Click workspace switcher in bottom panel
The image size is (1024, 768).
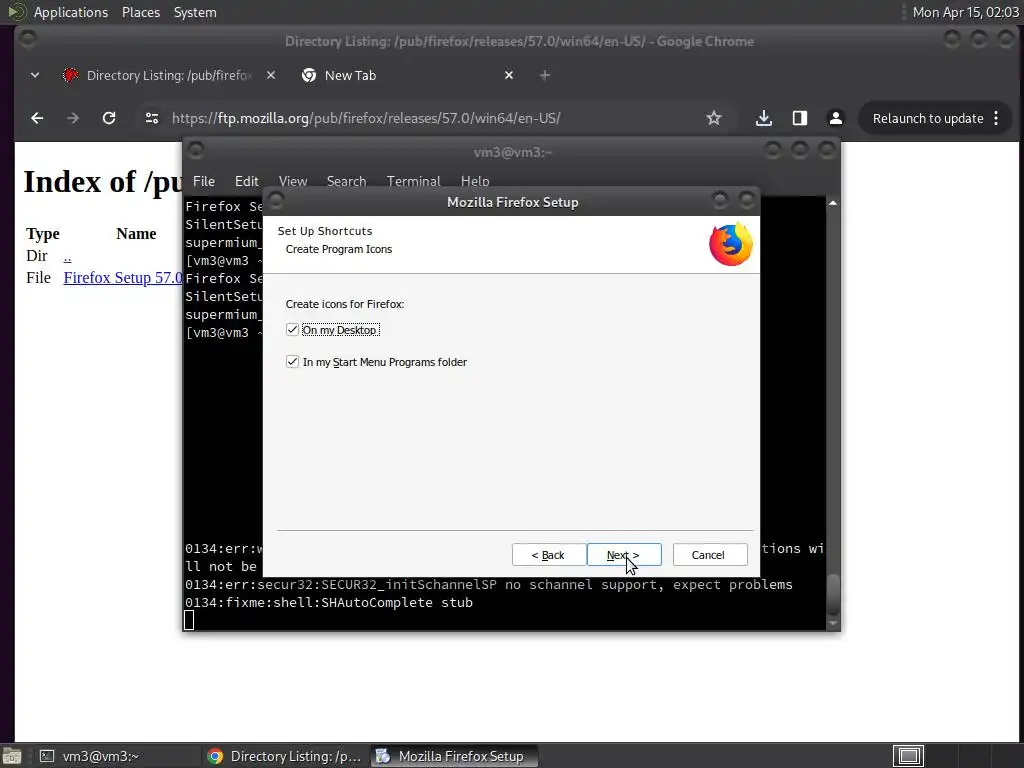point(909,756)
